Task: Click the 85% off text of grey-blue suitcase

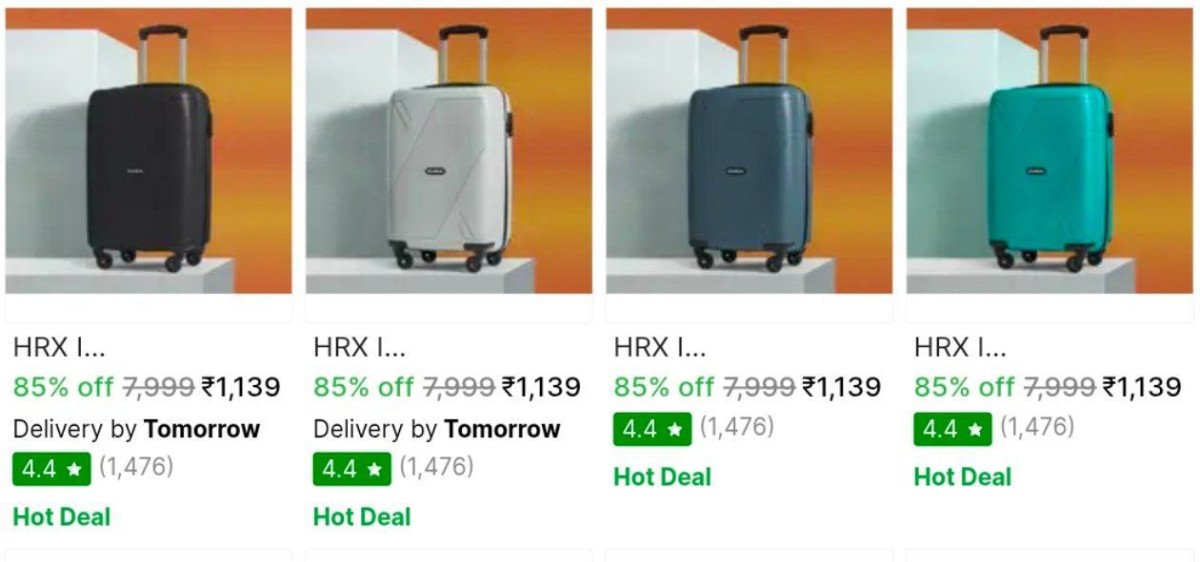Action: click(x=664, y=387)
